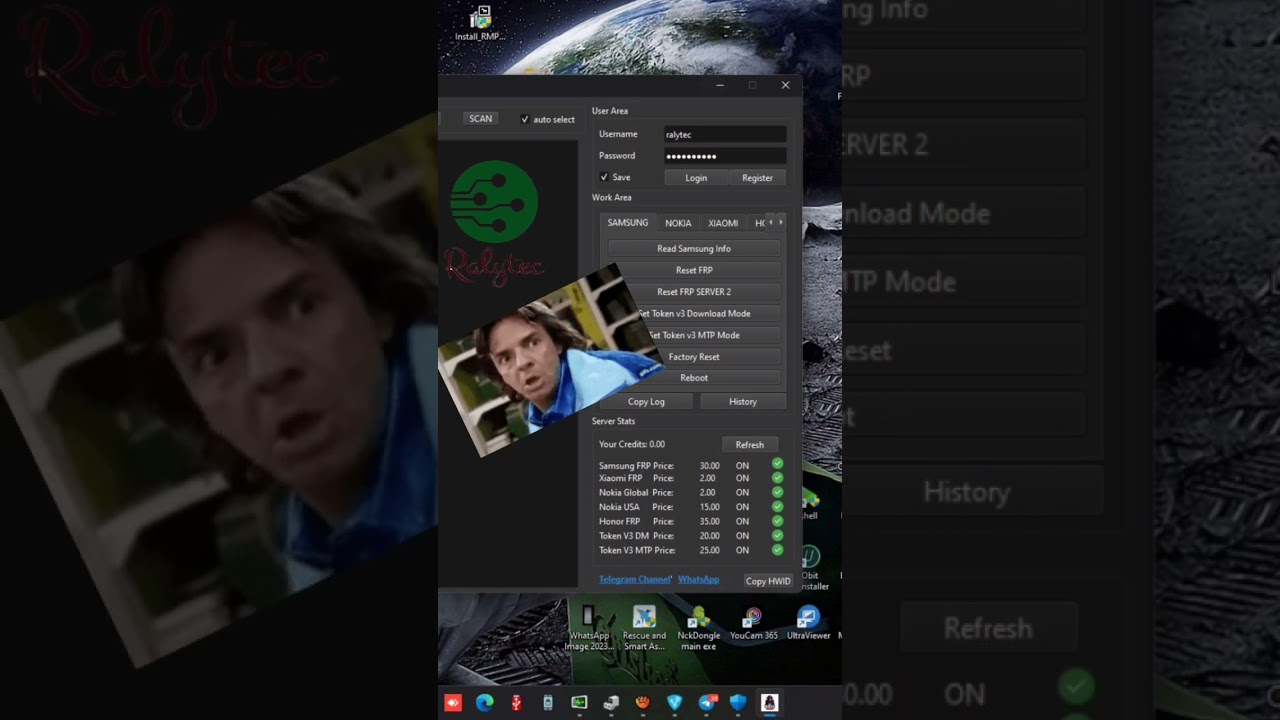Open the phone app icon in the taskbar
The height and width of the screenshot is (720, 1280).
[x=548, y=703]
